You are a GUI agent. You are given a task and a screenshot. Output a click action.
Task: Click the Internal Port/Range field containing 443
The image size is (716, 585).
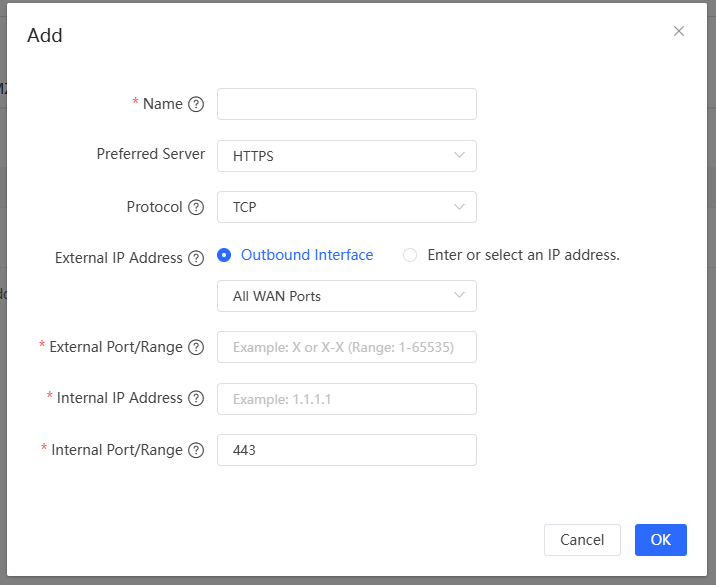[x=346, y=450]
